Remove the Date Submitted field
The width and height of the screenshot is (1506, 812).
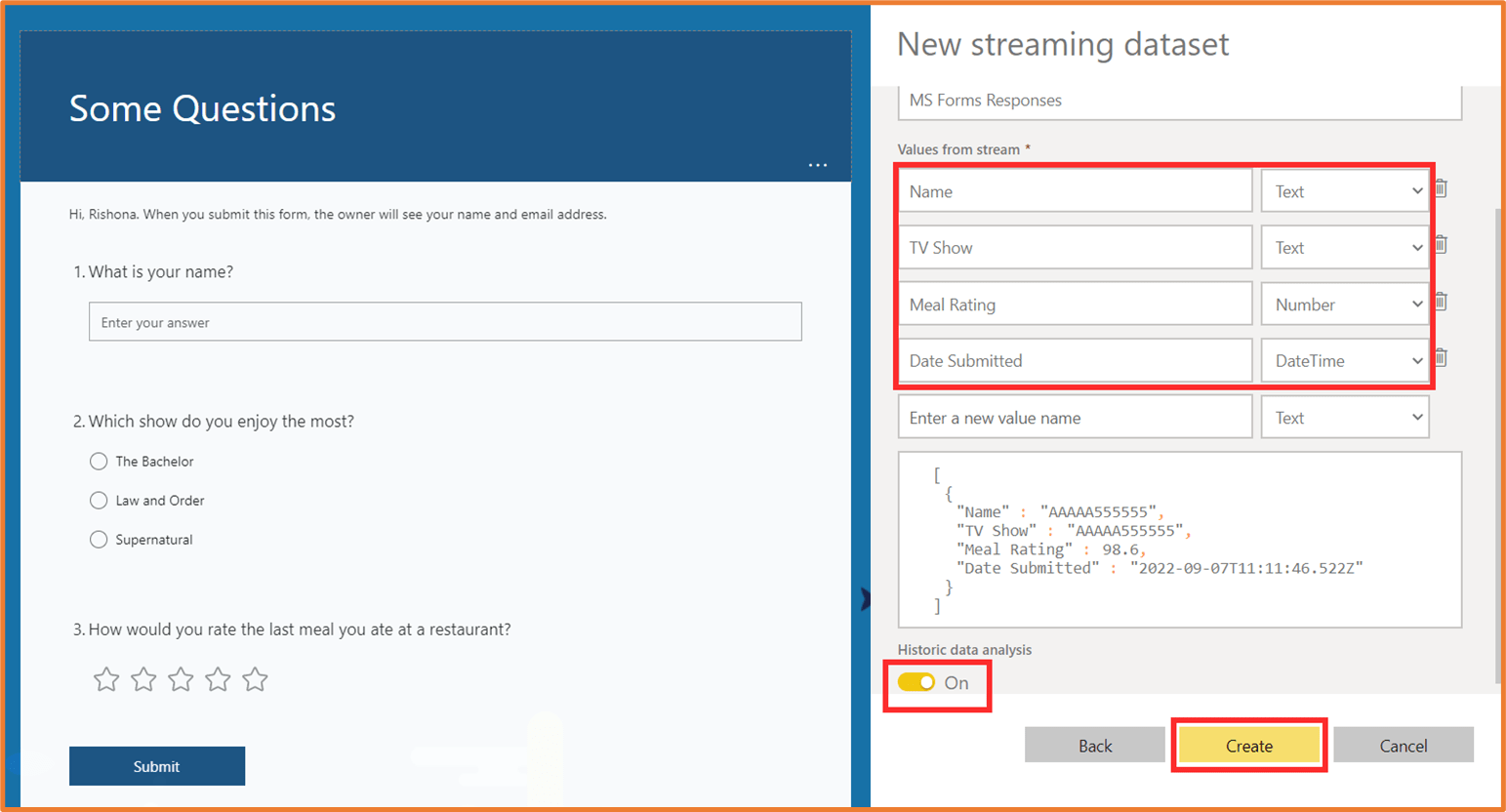[1441, 358]
